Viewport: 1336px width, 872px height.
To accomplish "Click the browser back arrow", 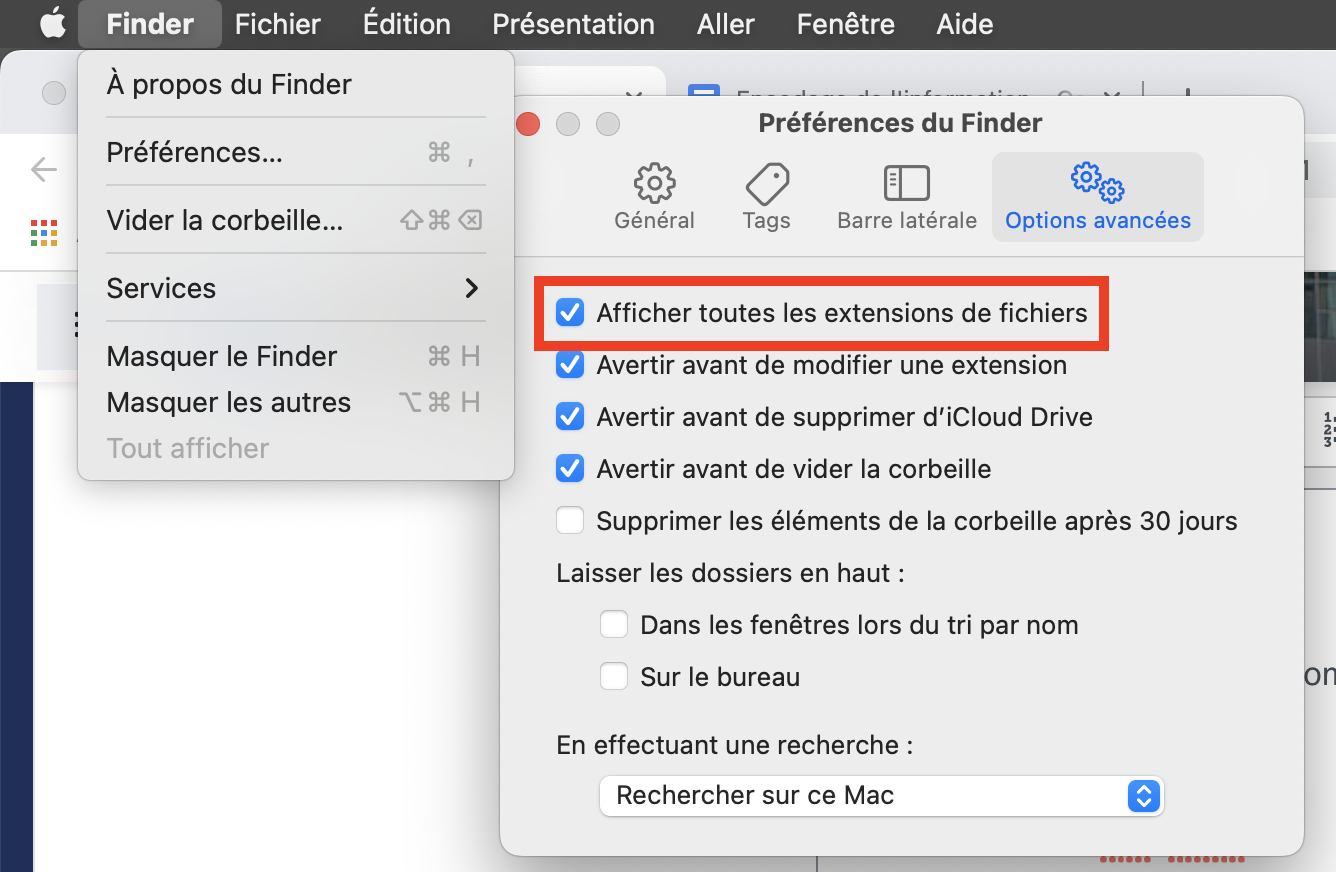I will pyautogui.click(x=44, y=170).
